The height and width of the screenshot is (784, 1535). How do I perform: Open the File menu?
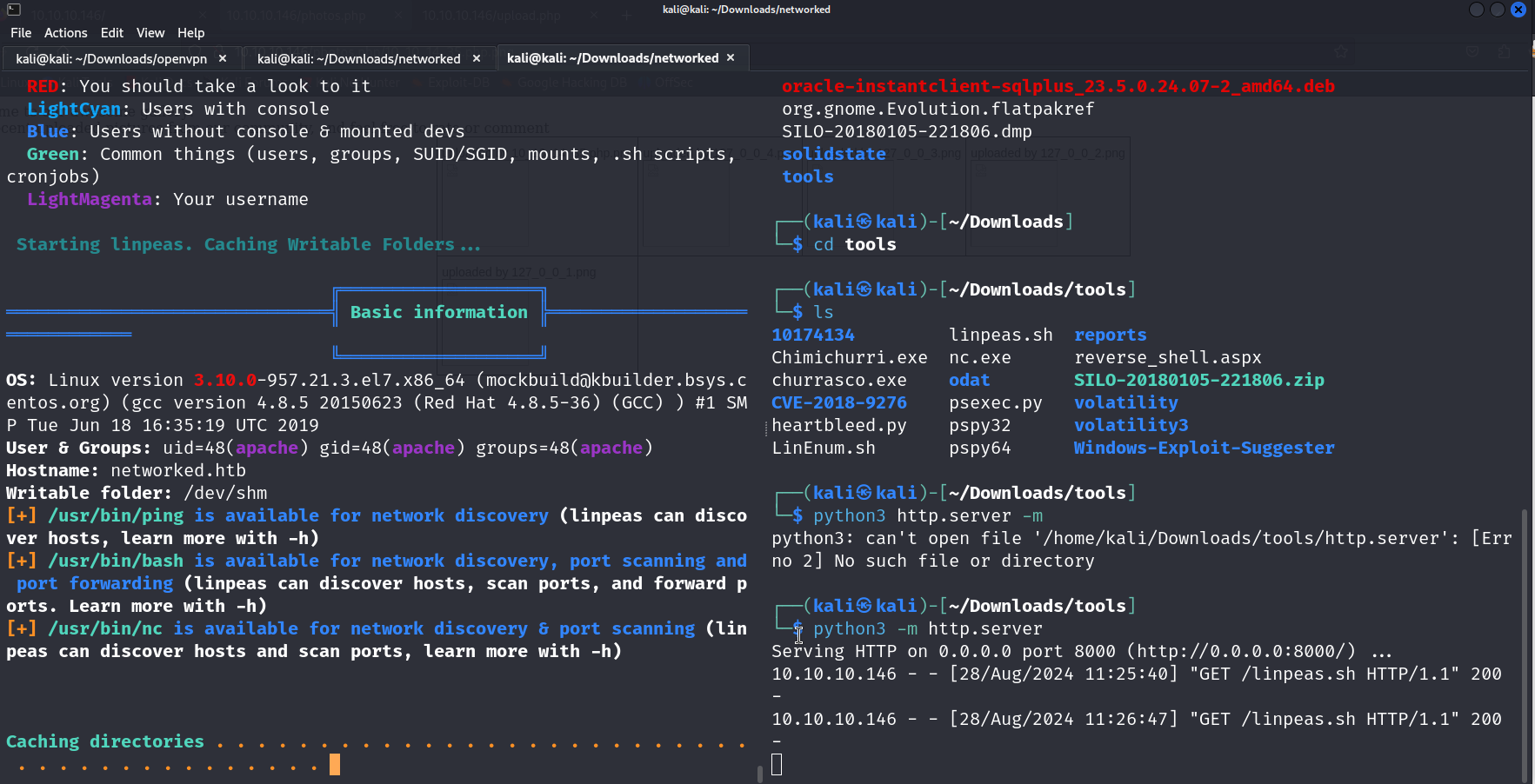[21, 33]
